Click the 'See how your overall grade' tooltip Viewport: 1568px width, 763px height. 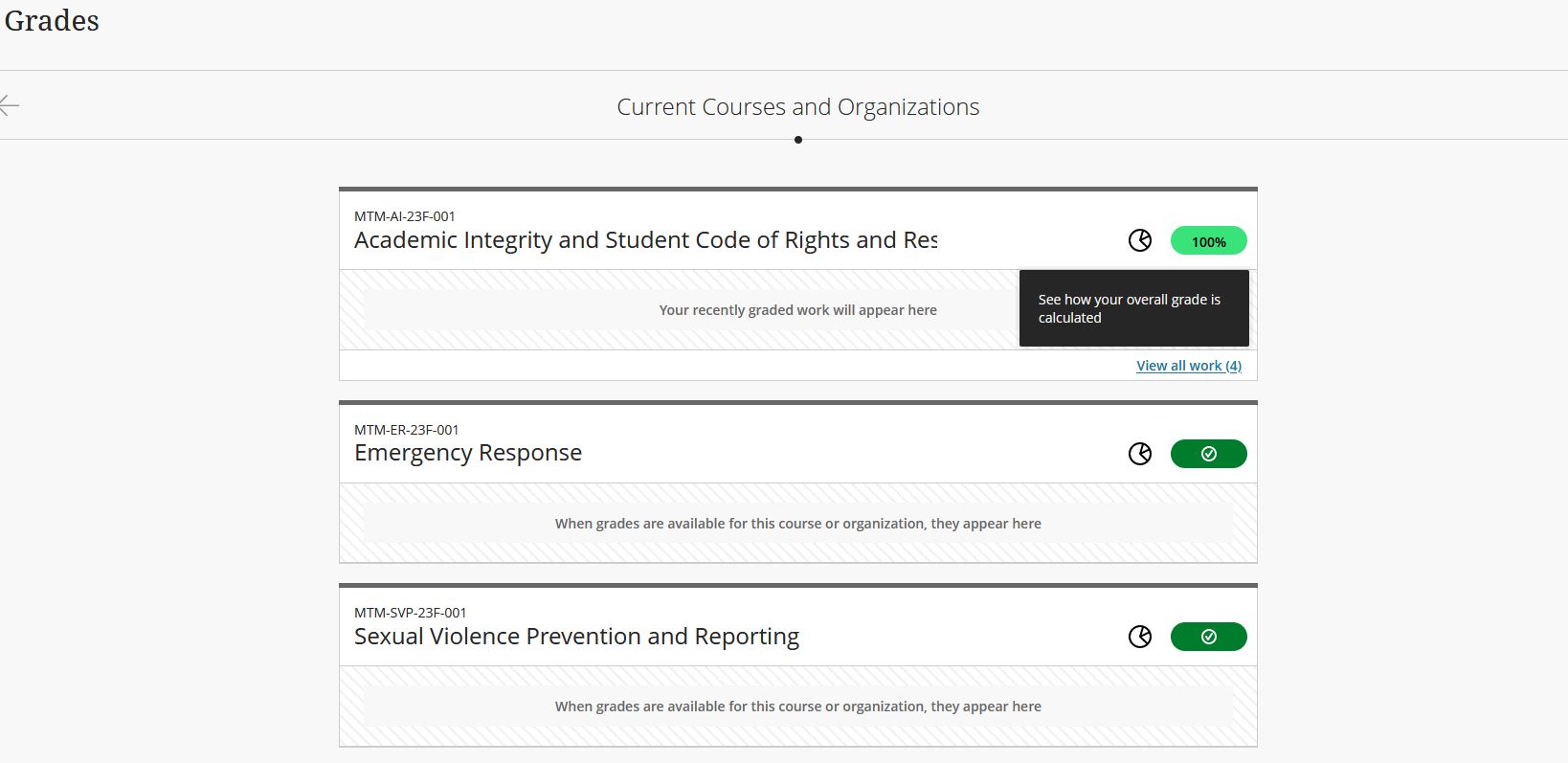(x=1133, y=308)
